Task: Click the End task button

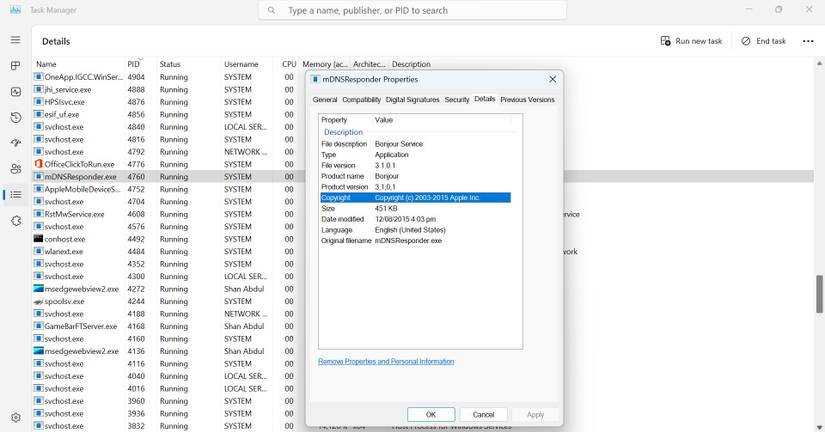Action: (763, 41)
